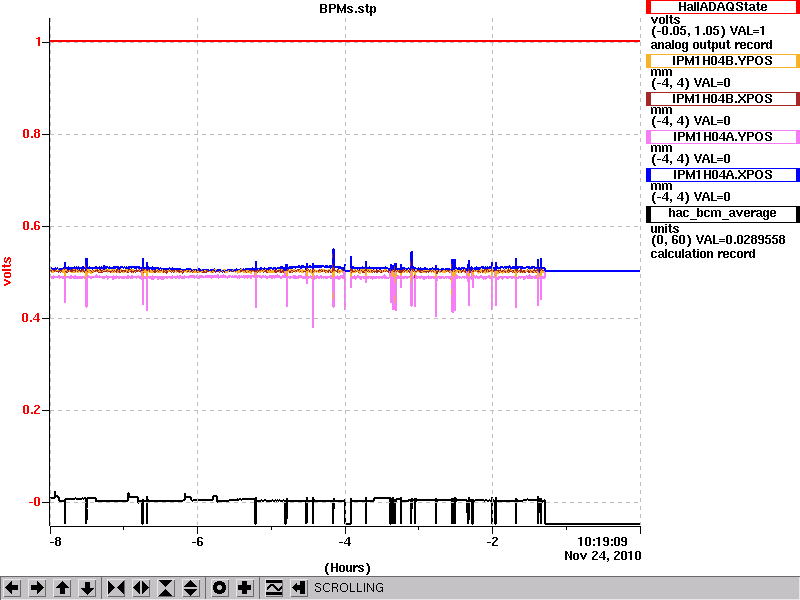This screenshot has width=800, height=600.
Task: Click the horizontal outward arrows zoom icon
Action: coord(141,588)
